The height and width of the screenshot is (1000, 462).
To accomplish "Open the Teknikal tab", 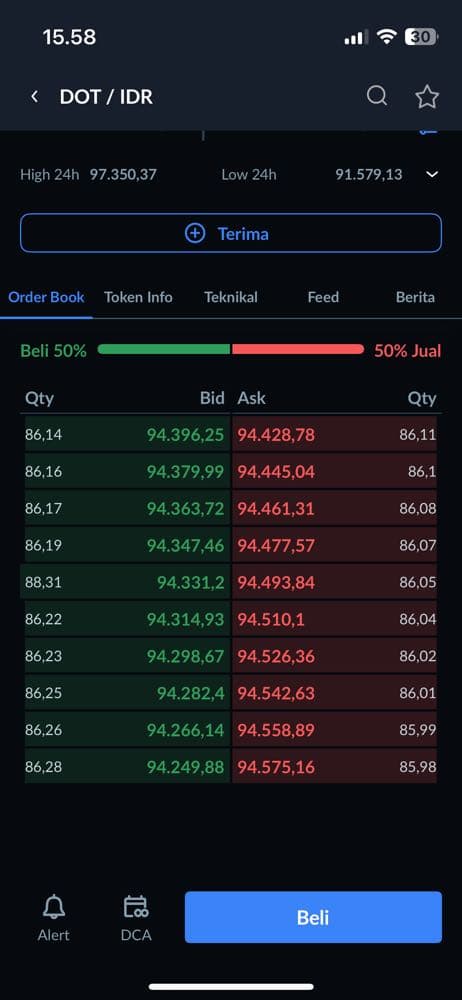I will [230, 297].
